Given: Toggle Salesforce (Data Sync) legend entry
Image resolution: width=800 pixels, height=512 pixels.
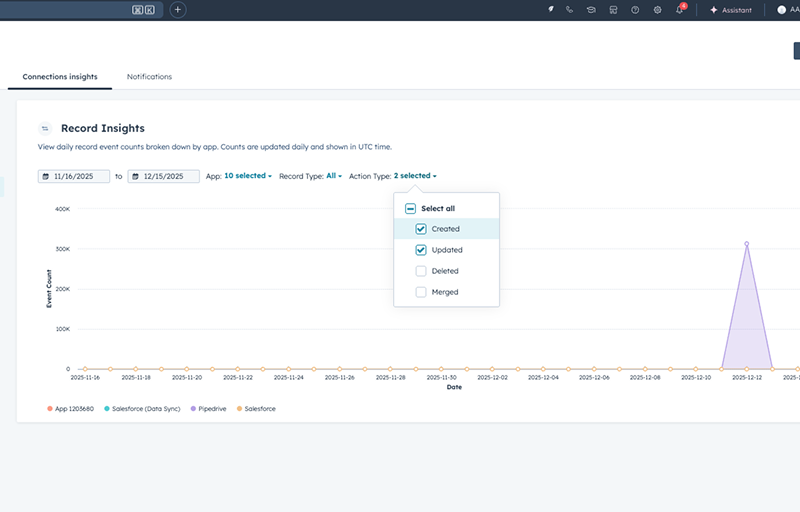Looking at the screenshot, I should pyautogui.click(x=142, y=409).
